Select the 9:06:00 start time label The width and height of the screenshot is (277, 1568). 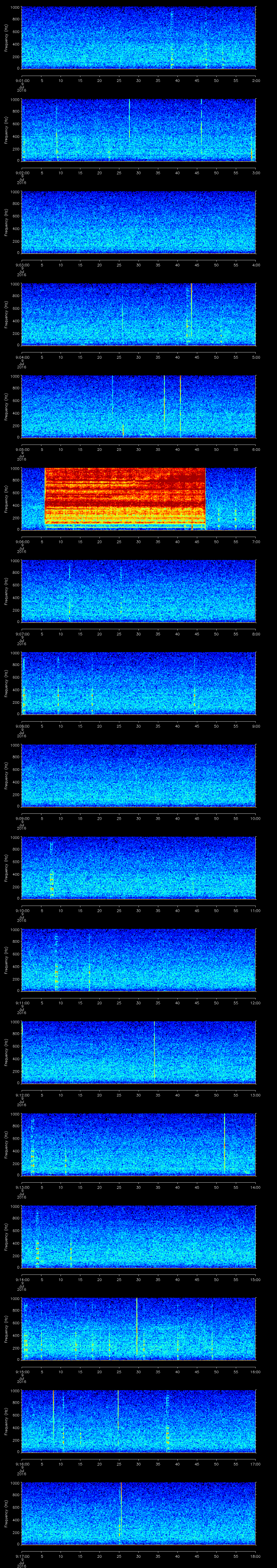pos(22,542)
